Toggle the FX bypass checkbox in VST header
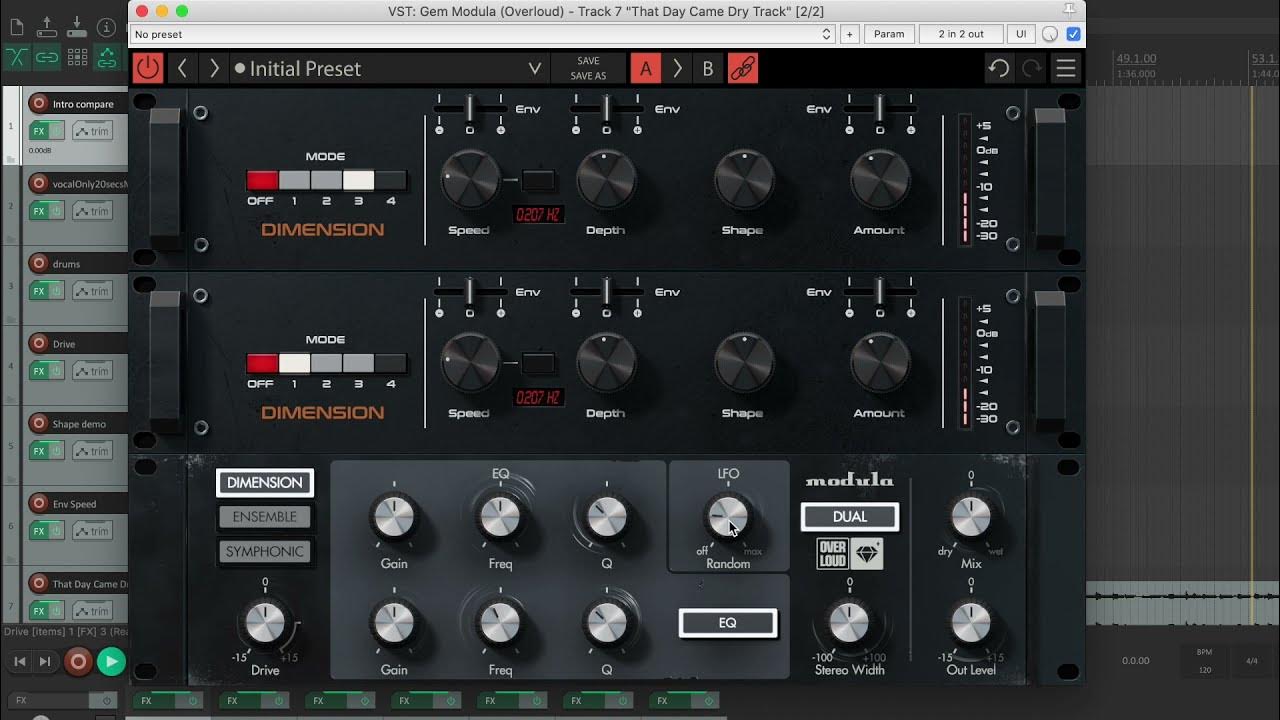This screenshot has width=1280, height=720. point(1074,34)
